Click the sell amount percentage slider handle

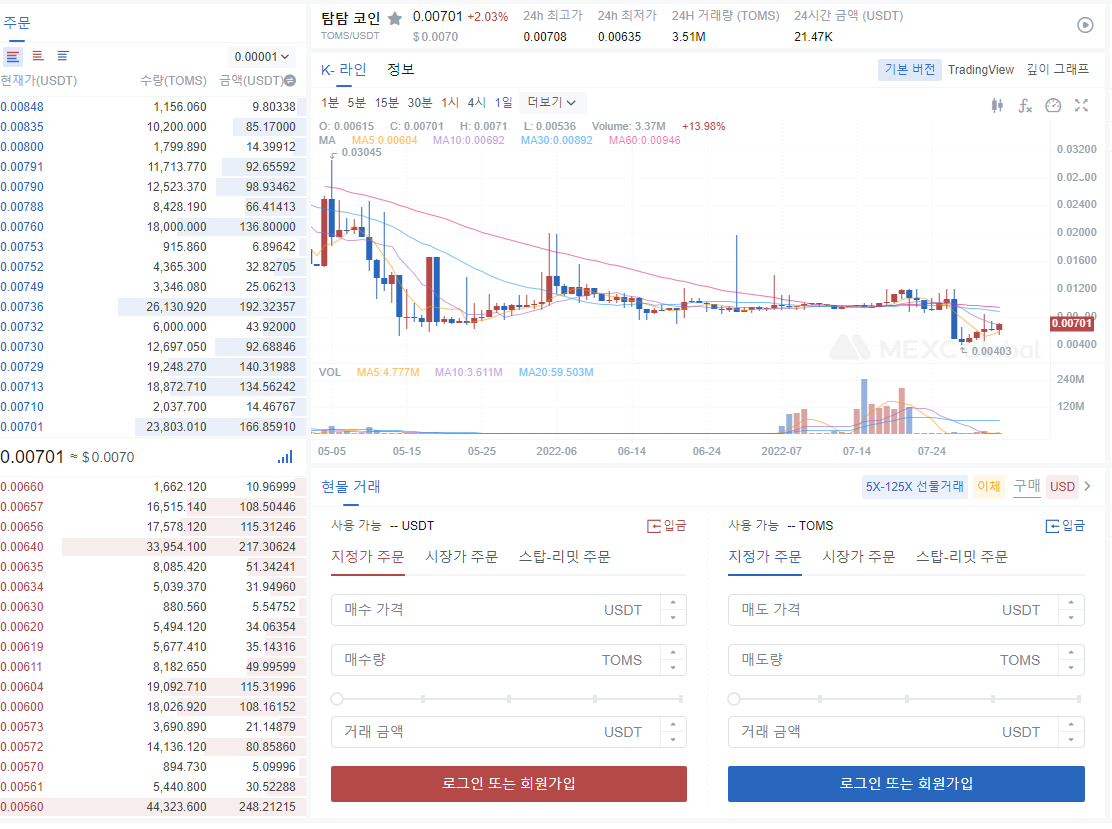pyautogui.click(x=735, y=699)
